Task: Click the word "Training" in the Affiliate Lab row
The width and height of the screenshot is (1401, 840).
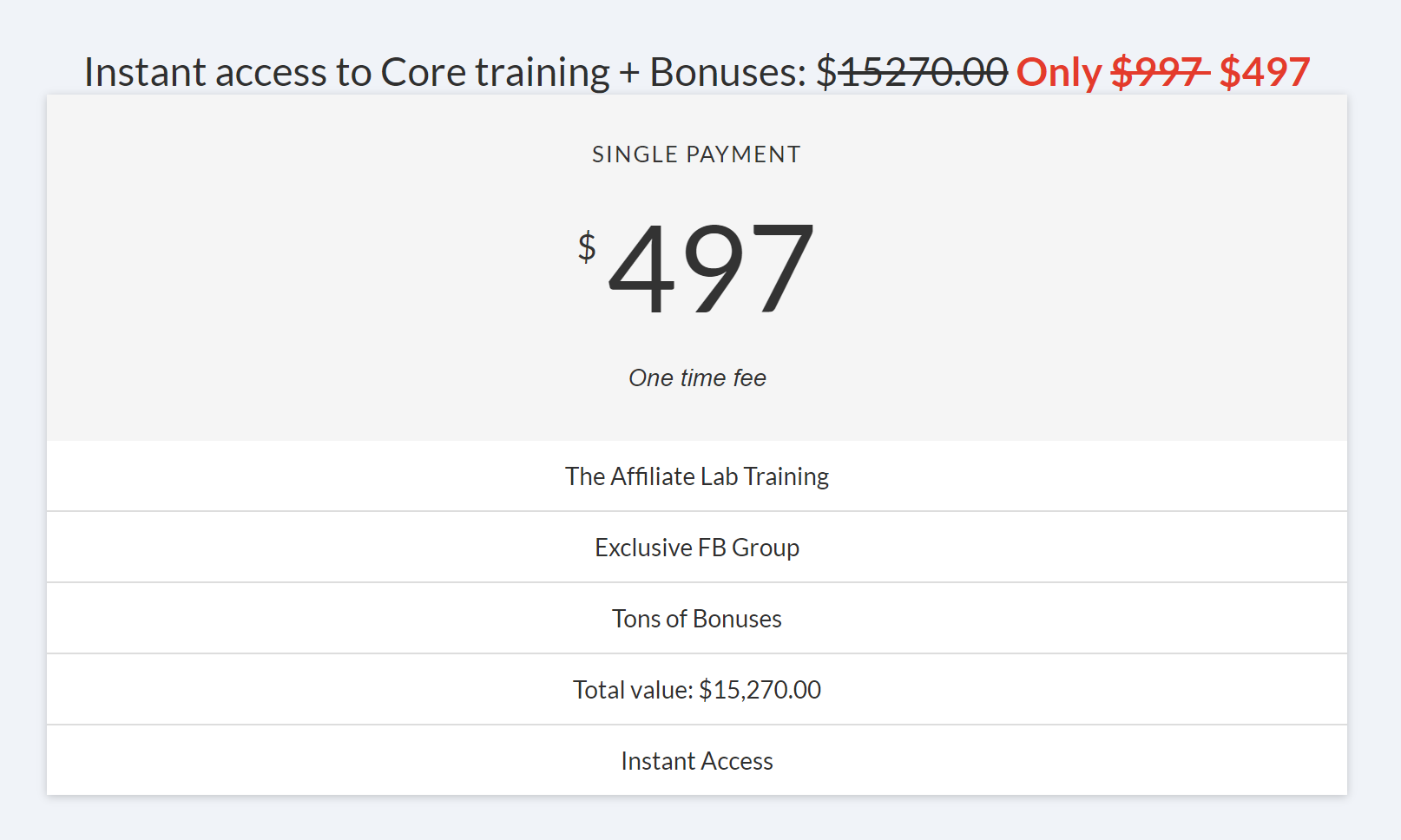Action: click(x=786, y=476)
